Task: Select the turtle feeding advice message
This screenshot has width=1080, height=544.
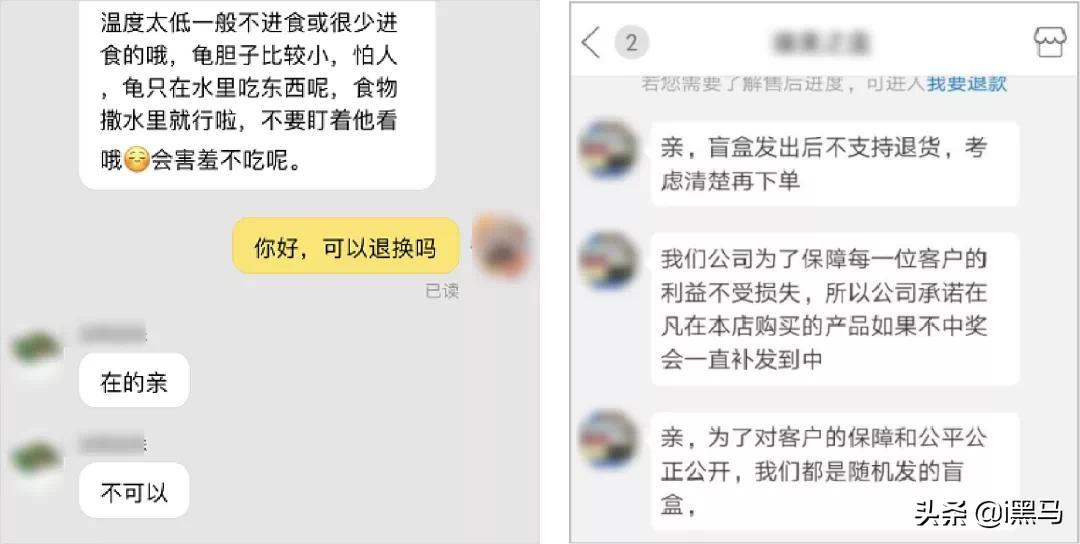Action: pyautogui.click(x=257, y=92)
